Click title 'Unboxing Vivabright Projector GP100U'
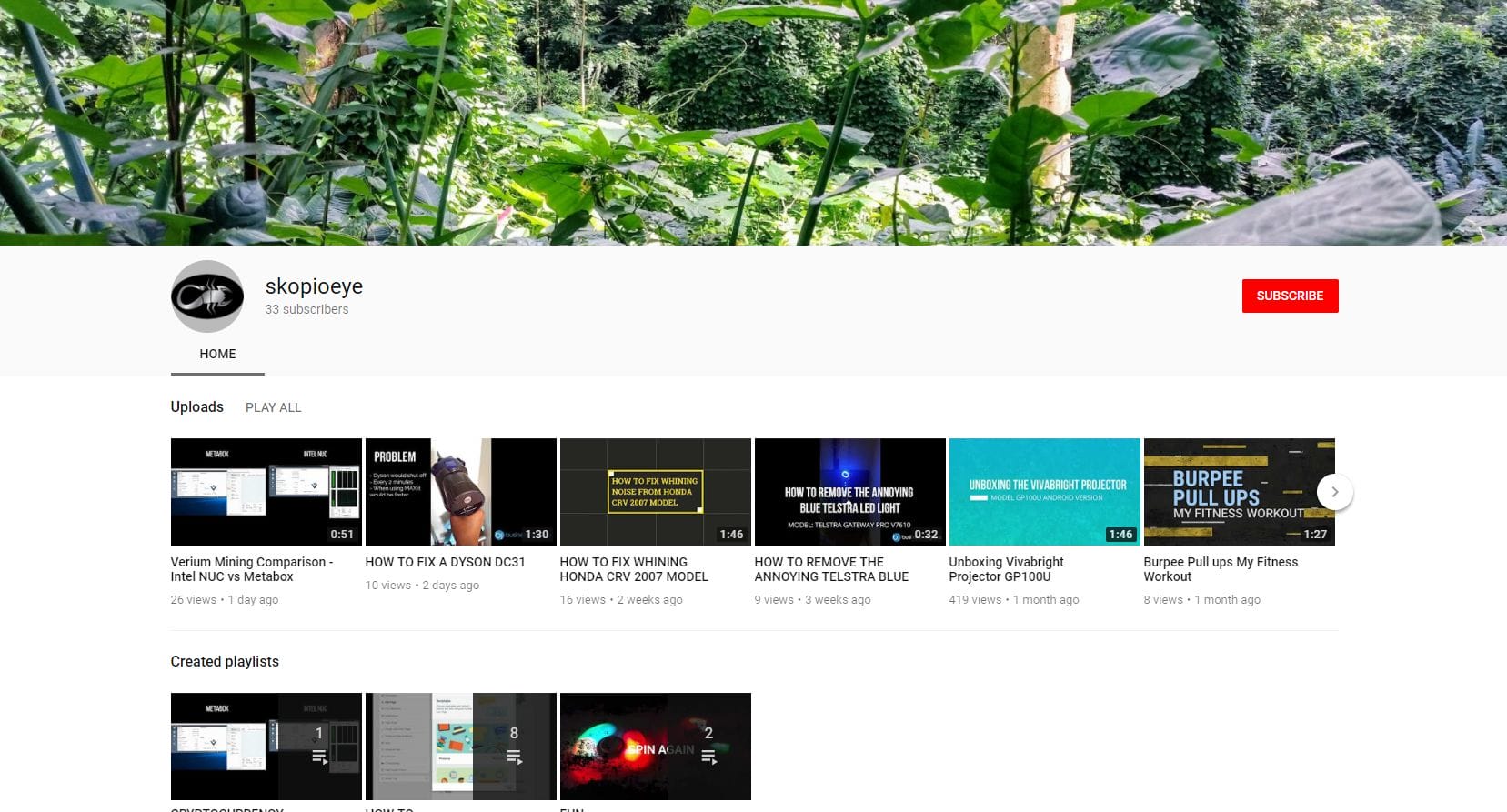The image size is (1507, 812). coord(1006,569)
